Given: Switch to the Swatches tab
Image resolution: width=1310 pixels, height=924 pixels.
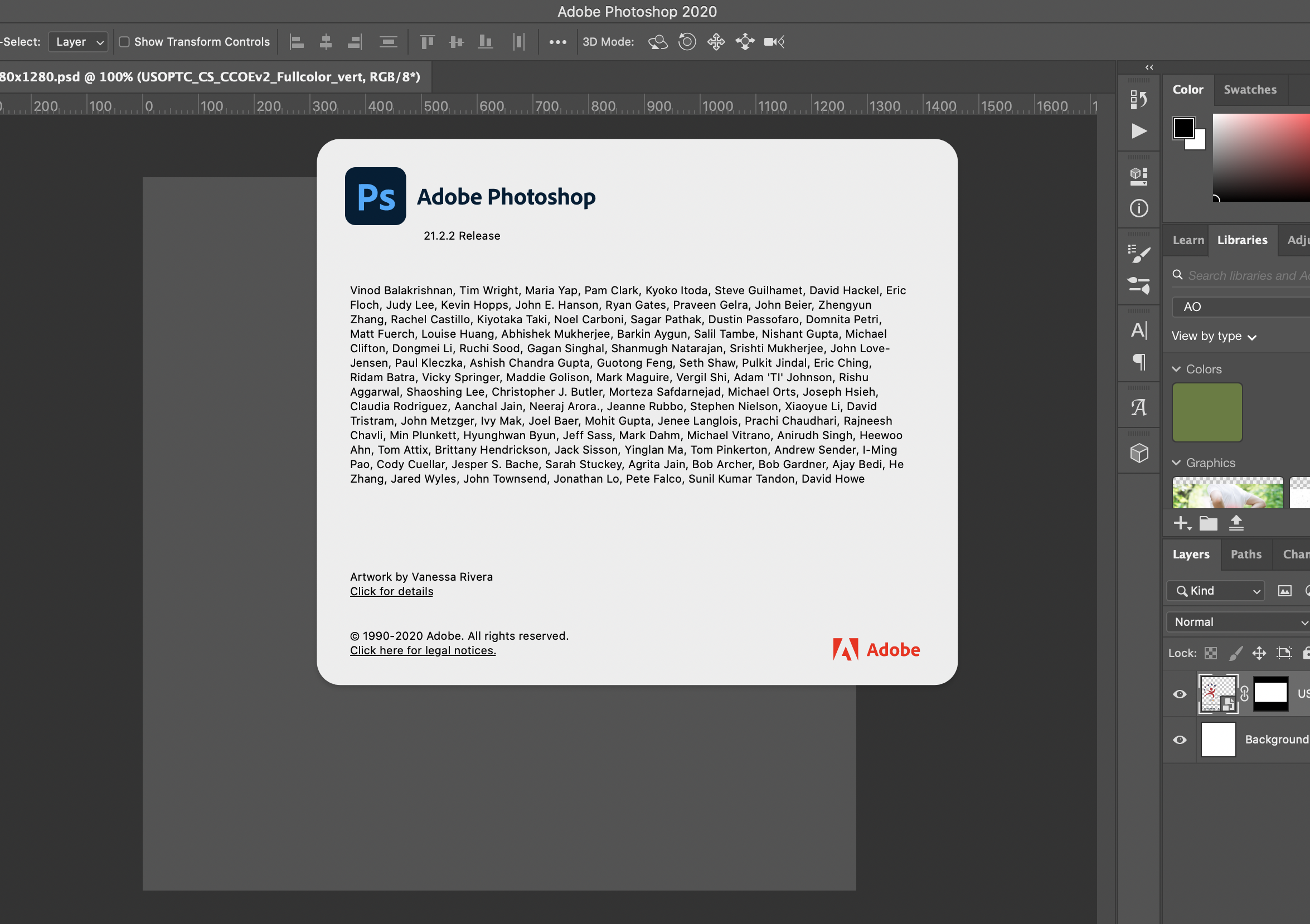Looking at the screenshot, I should click(x=1250, y=90).
